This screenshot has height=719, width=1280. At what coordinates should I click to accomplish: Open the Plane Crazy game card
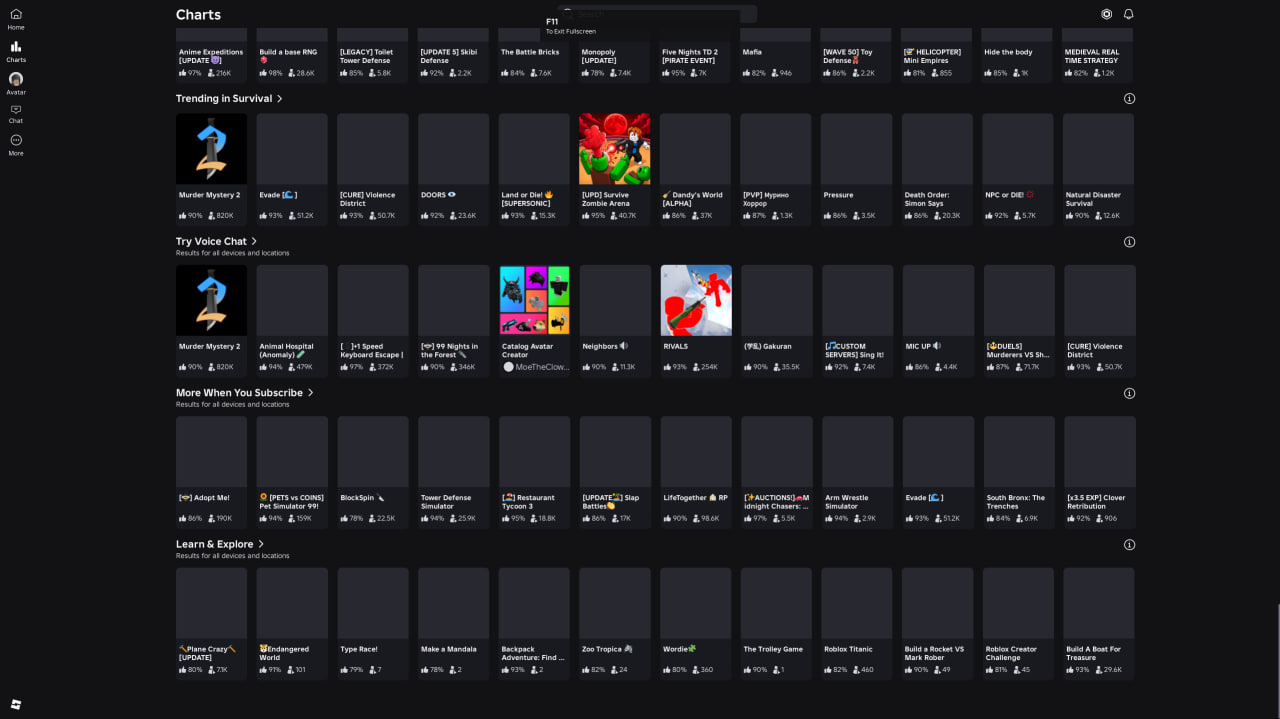pyautogui.click(x=211, y=624)
